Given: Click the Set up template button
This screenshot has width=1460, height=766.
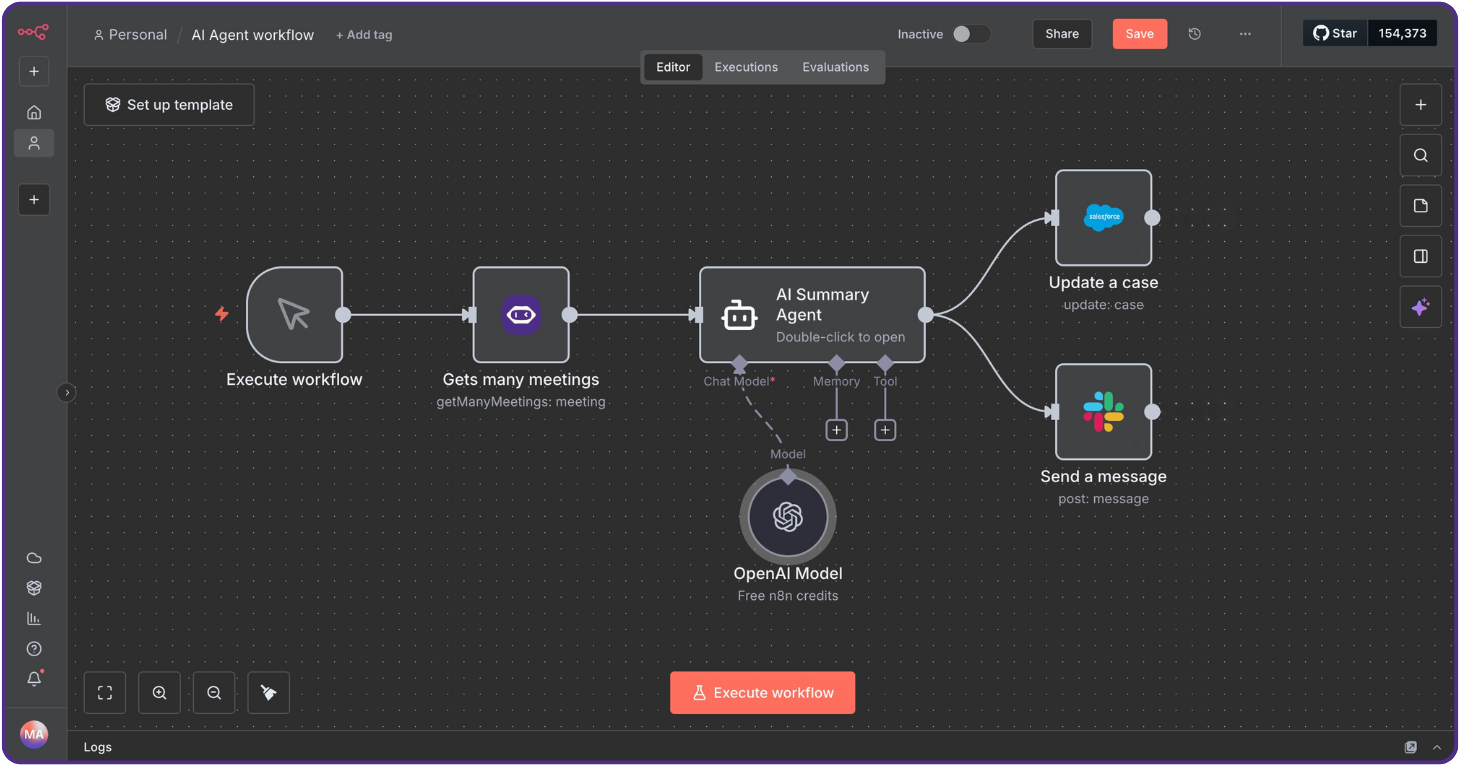Looking at the screenshot, I should pyautogui.click(x=168, y=104).
